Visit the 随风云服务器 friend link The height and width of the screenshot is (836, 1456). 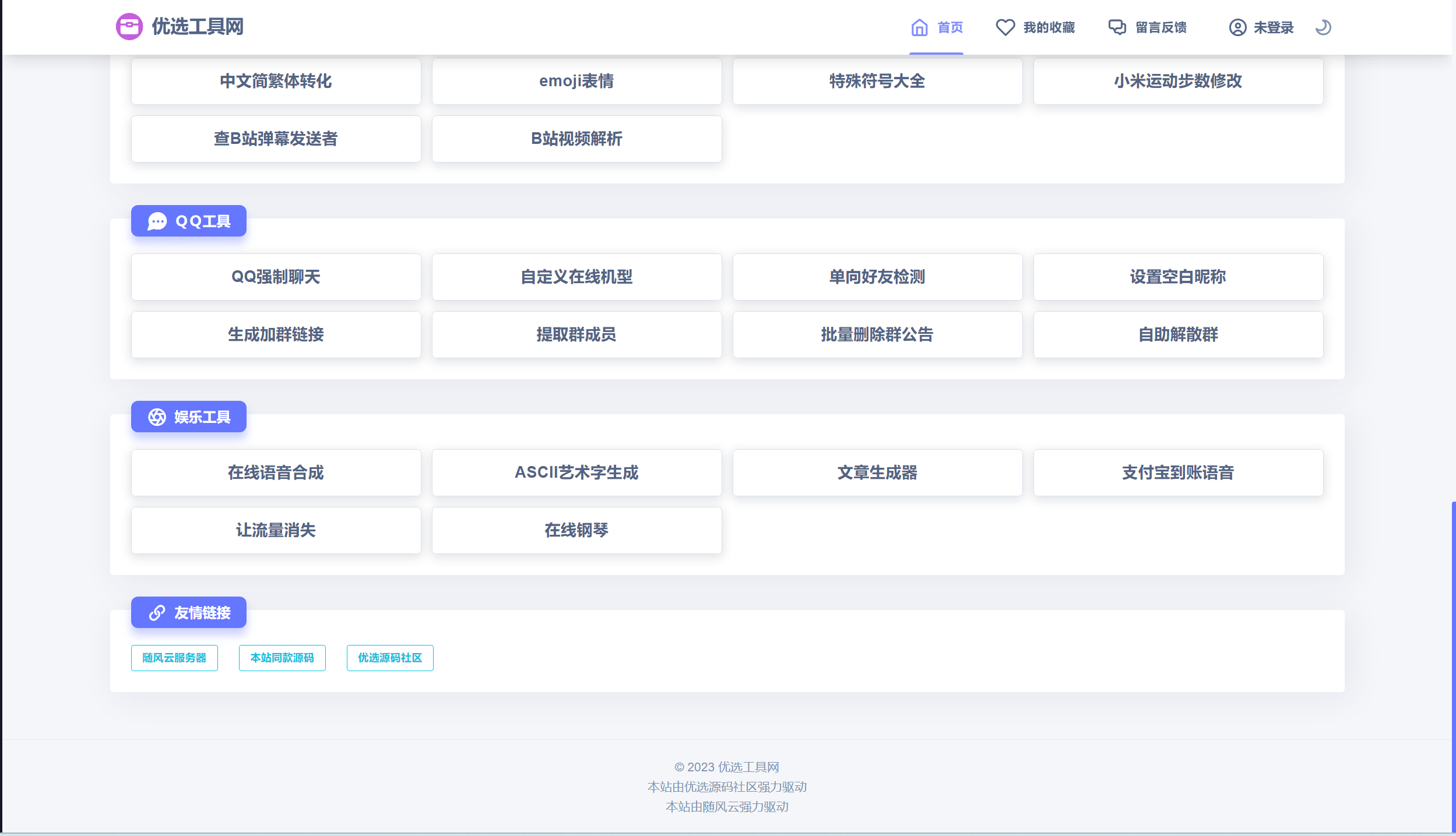coord(174,658)
